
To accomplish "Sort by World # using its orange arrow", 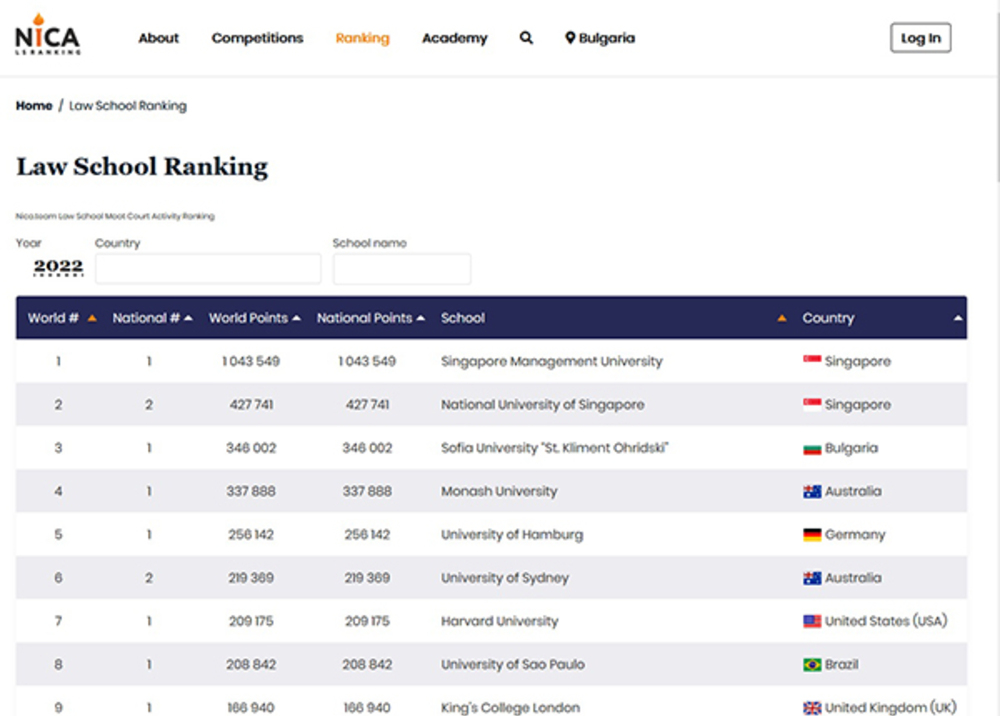I will (x=92, y=318).
